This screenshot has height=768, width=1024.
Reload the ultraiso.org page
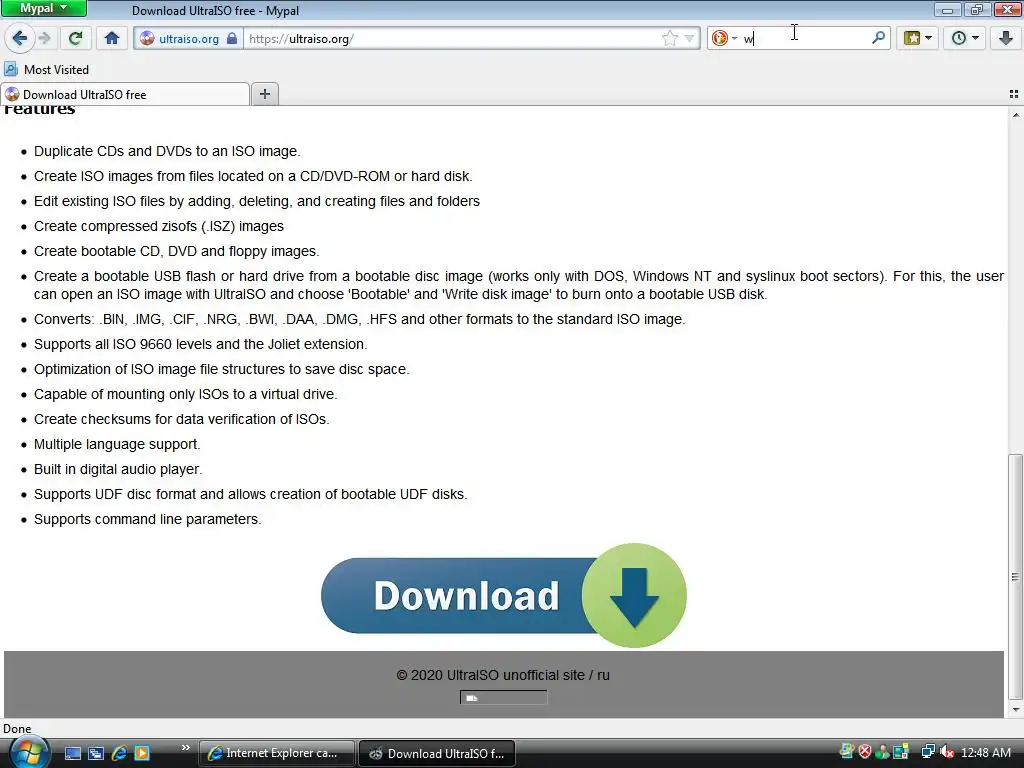pos(75,38)
